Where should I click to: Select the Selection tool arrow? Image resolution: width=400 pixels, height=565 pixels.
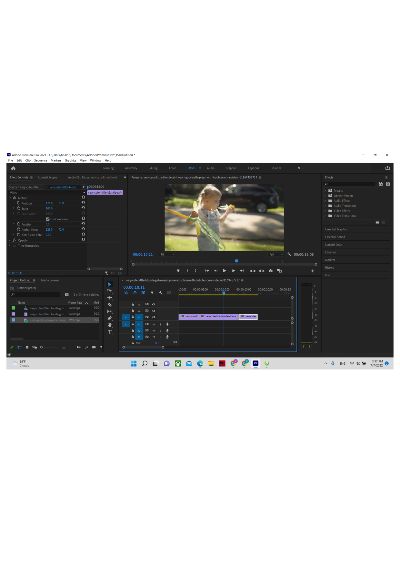110,284
